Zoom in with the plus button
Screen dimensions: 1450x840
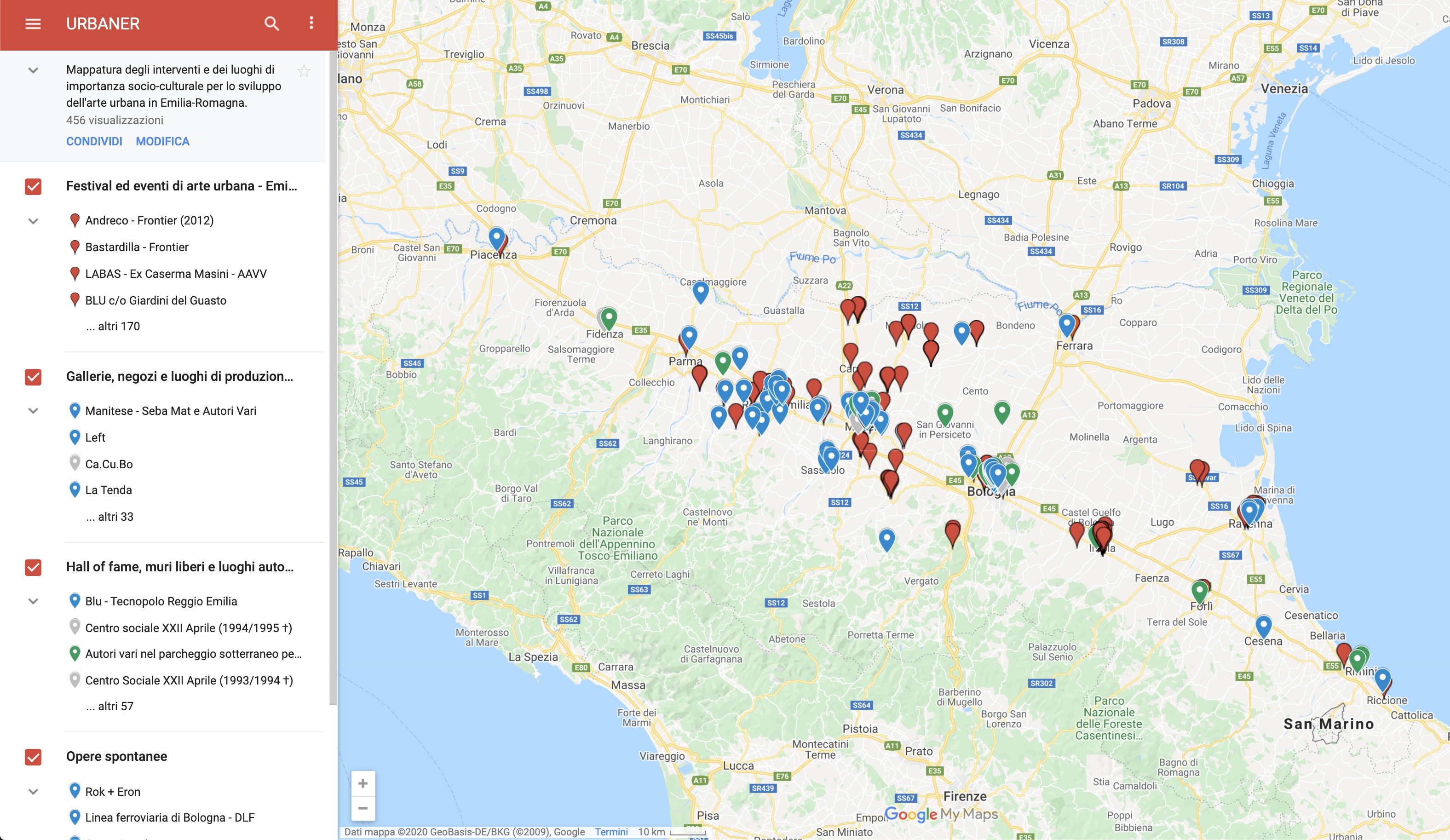(363, 783)
